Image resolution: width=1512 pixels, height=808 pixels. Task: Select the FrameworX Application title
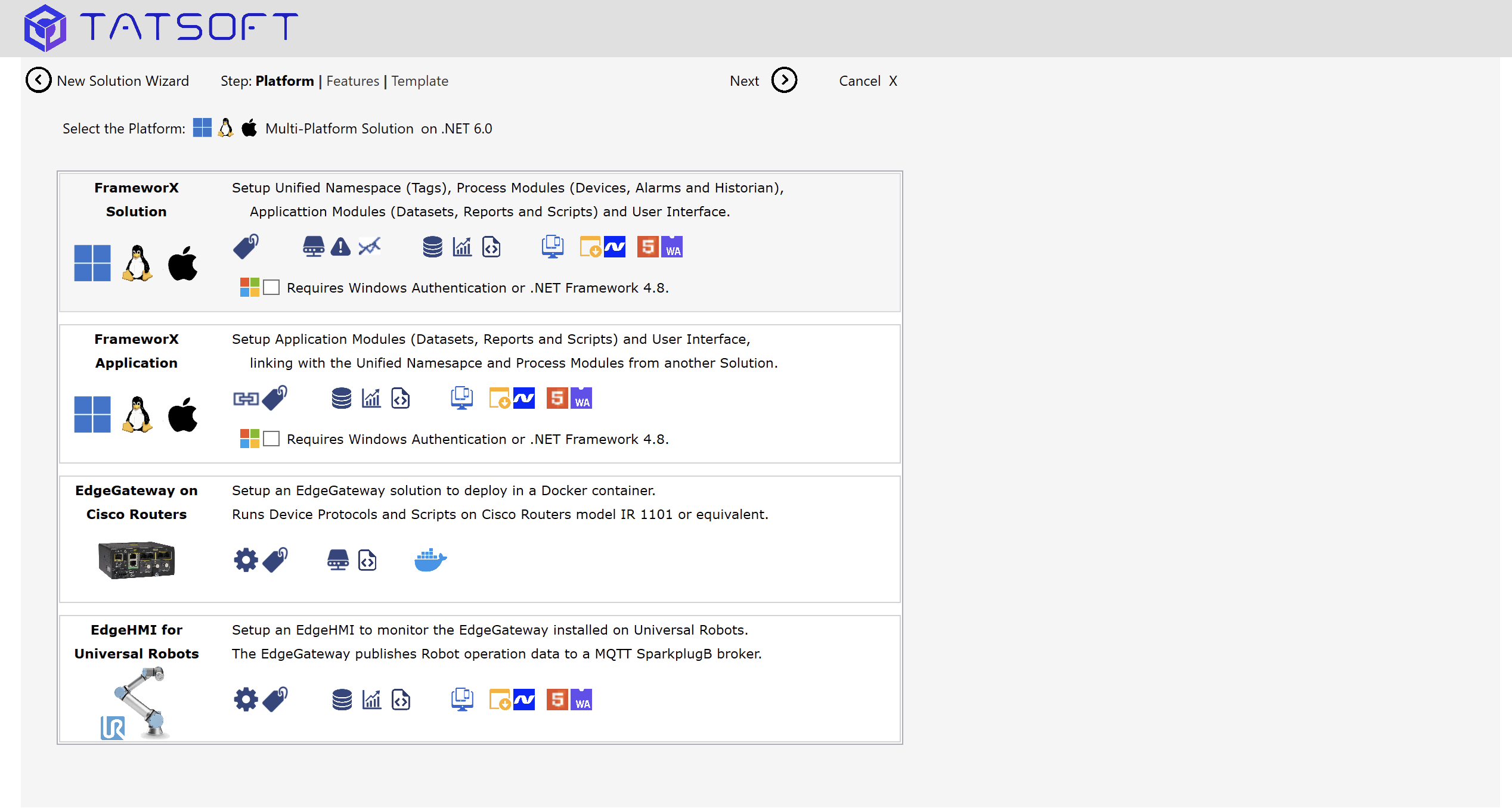(137, 351)
